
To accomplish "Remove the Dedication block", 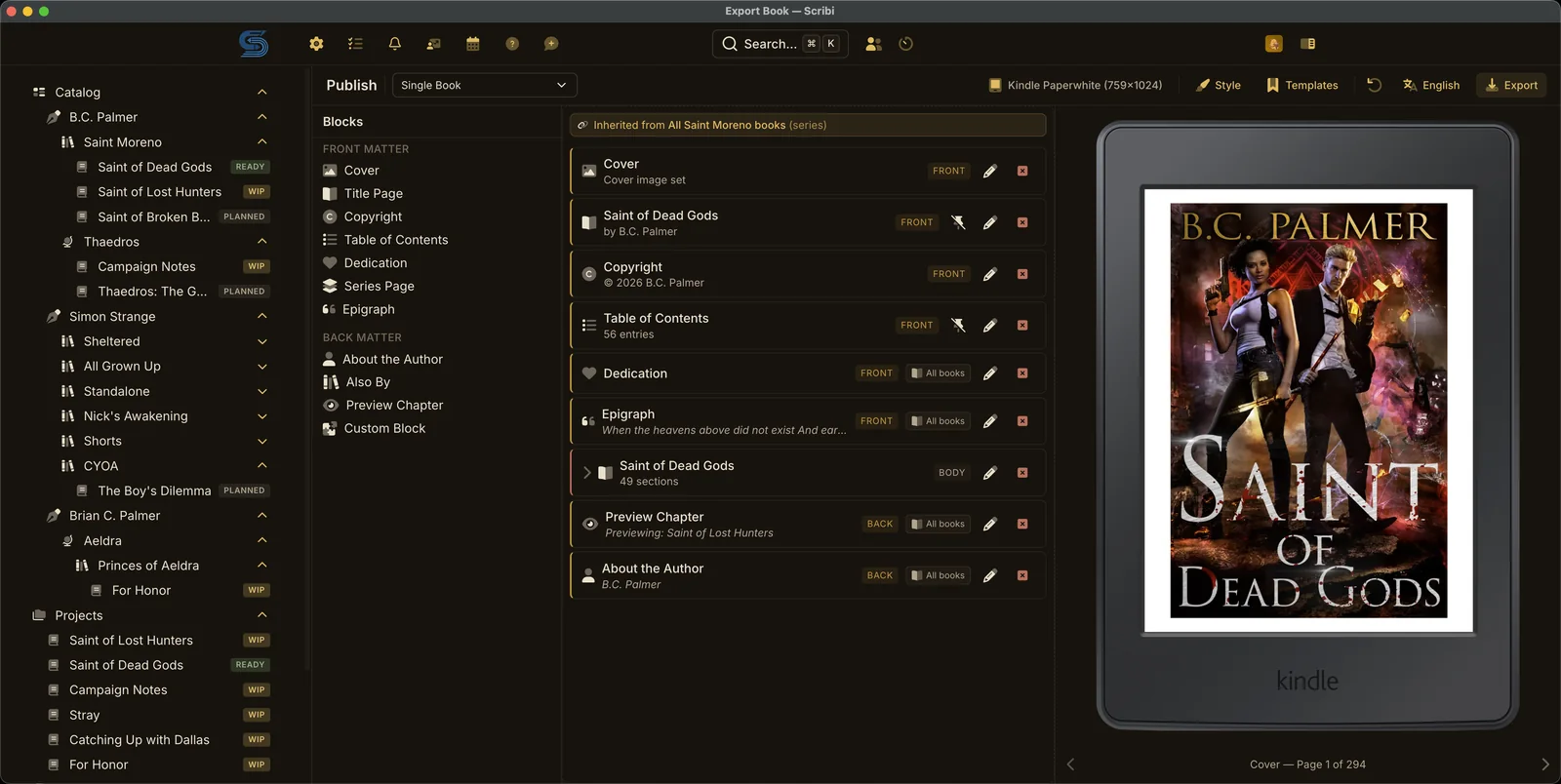I will tap(1022, 373).
